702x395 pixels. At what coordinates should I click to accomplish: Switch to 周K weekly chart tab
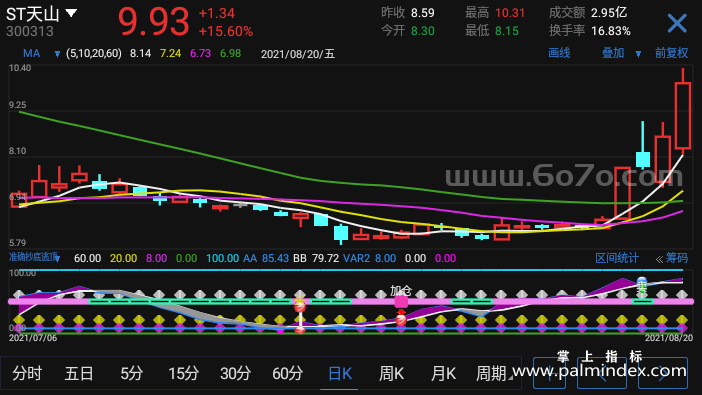pyautogui.click(x=391, y=373)
